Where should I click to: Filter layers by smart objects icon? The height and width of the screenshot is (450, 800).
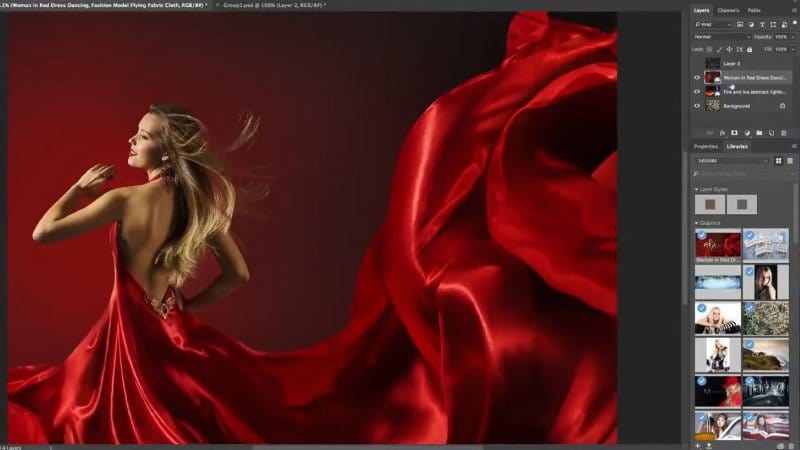click(x=784, y=24)
